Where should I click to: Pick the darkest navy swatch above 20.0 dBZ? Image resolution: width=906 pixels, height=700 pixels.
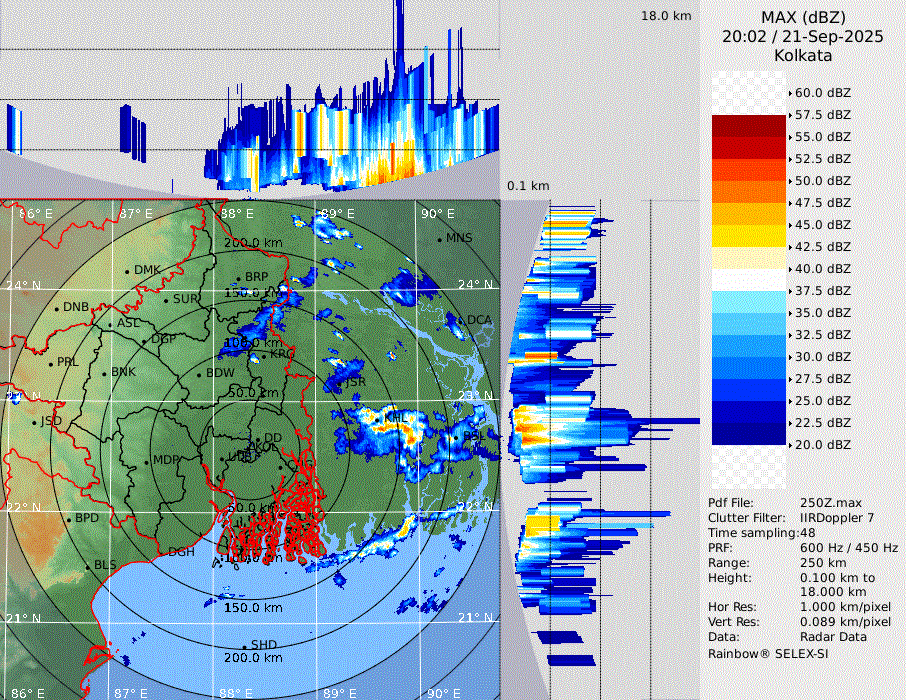point(748,433)
